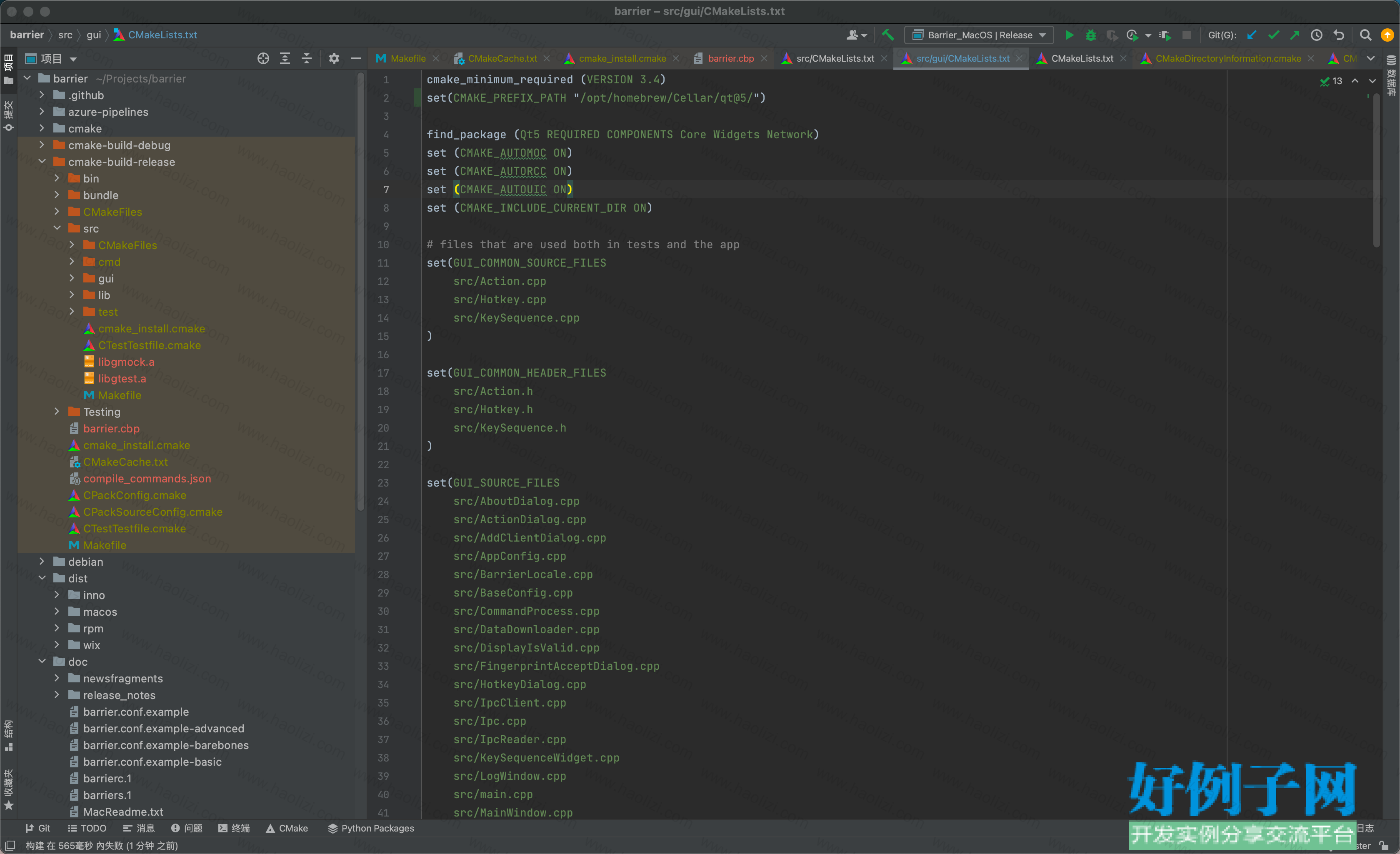The width and height of the screenshot is (1400, 854).
Task: Go to previous highlighted problem arrow
Action: [1355, 81]
